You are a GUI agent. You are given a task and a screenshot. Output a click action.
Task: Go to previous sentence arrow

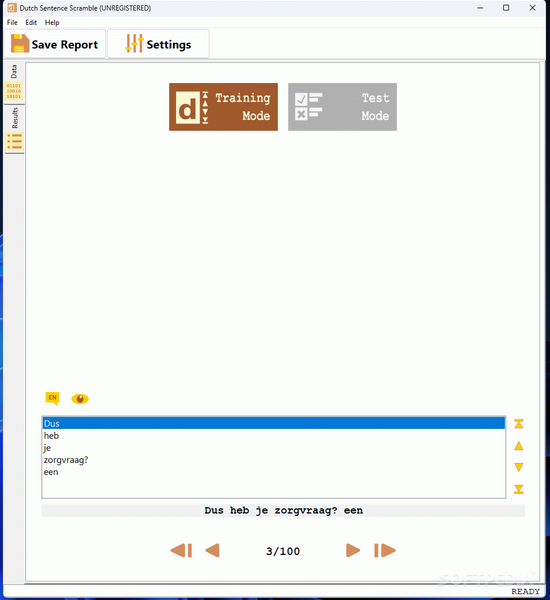point(212,551)
